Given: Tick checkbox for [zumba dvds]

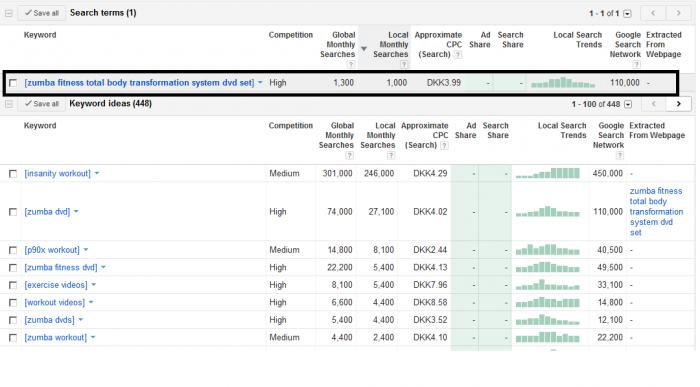Looking at the screenshot, I should tap(13, 320).
